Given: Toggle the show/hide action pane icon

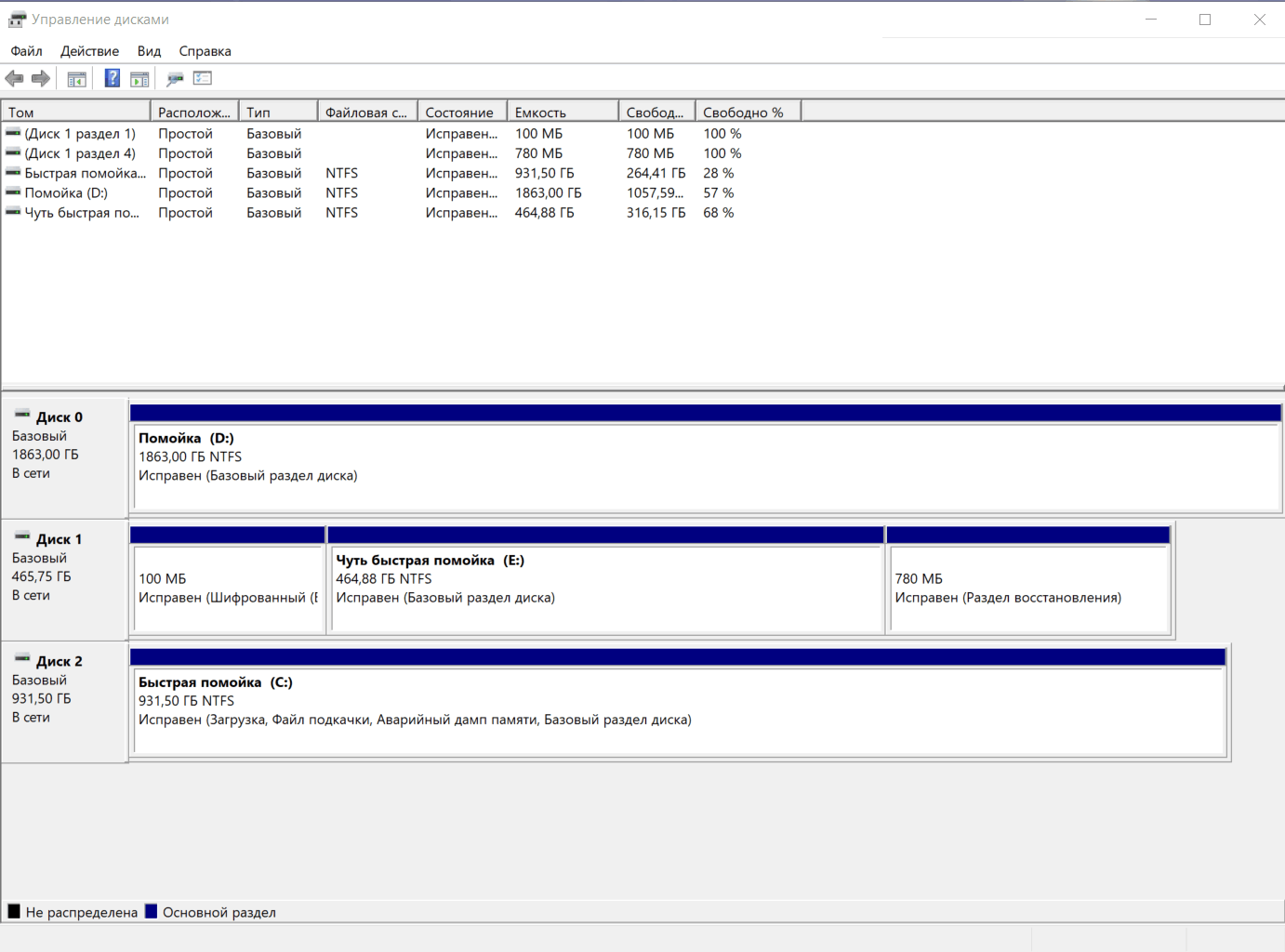Looking at the screenshot, I should coord(139,79).
